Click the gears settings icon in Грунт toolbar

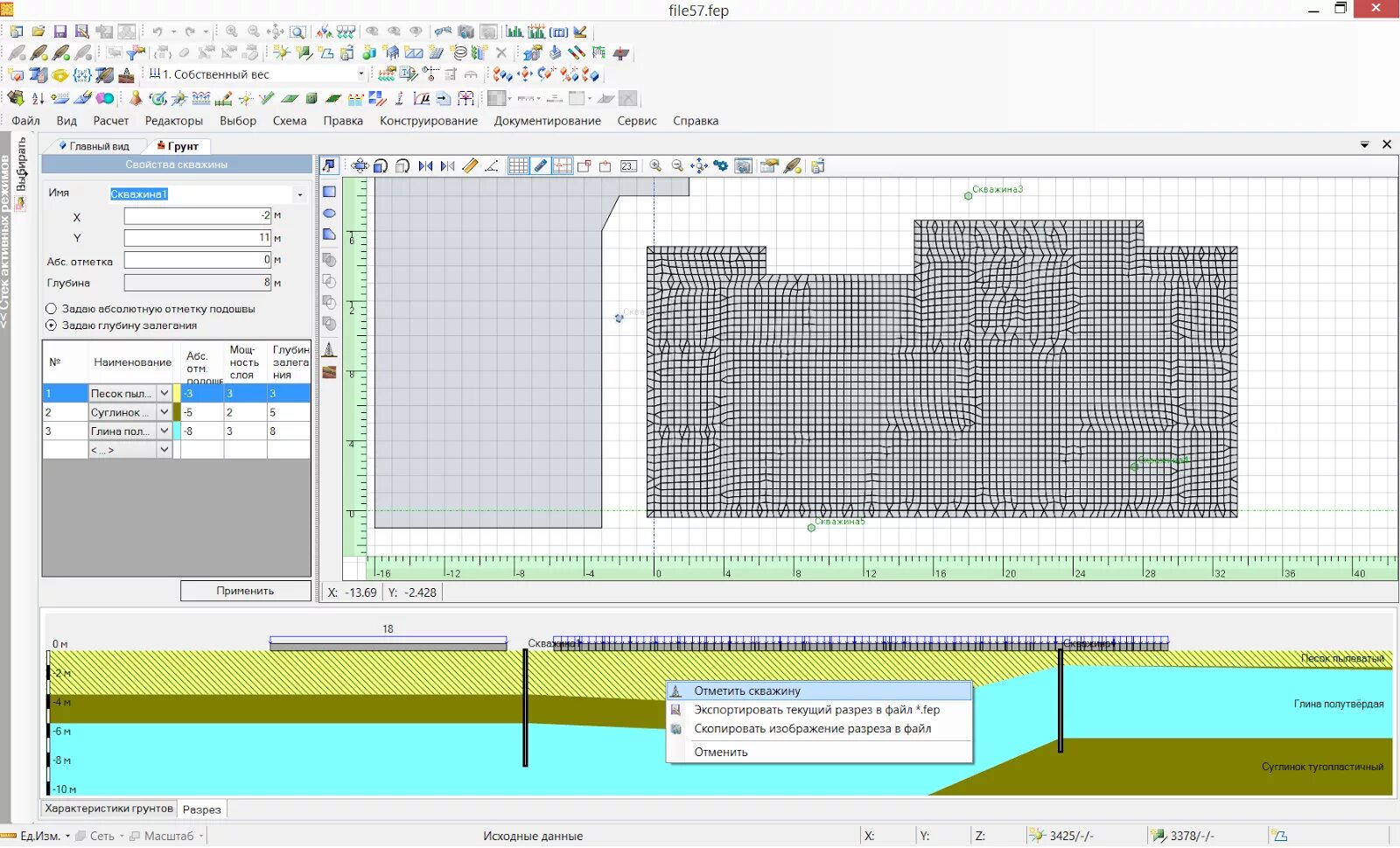pos(721,166)
